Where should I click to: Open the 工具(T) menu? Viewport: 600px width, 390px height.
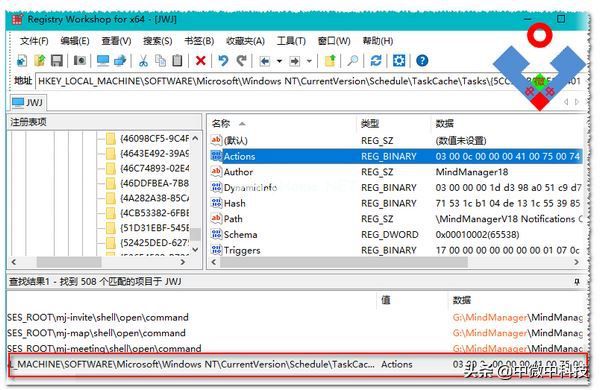tap(291, 41)
